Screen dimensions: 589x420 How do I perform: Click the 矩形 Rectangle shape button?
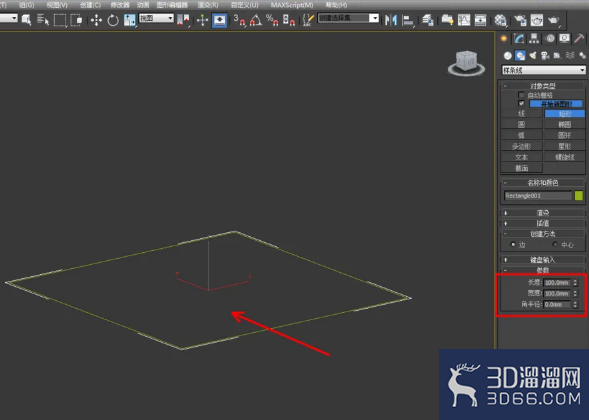click(x=565, y=113)
